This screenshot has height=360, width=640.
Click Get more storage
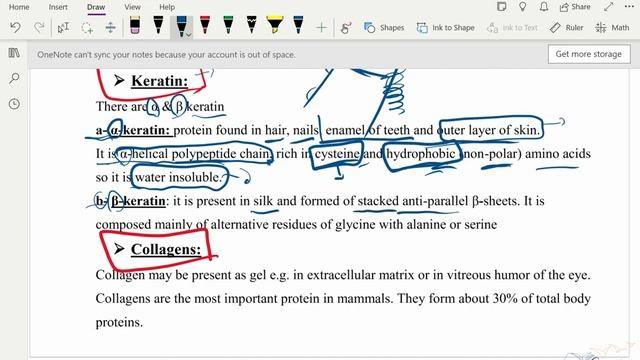589,54
